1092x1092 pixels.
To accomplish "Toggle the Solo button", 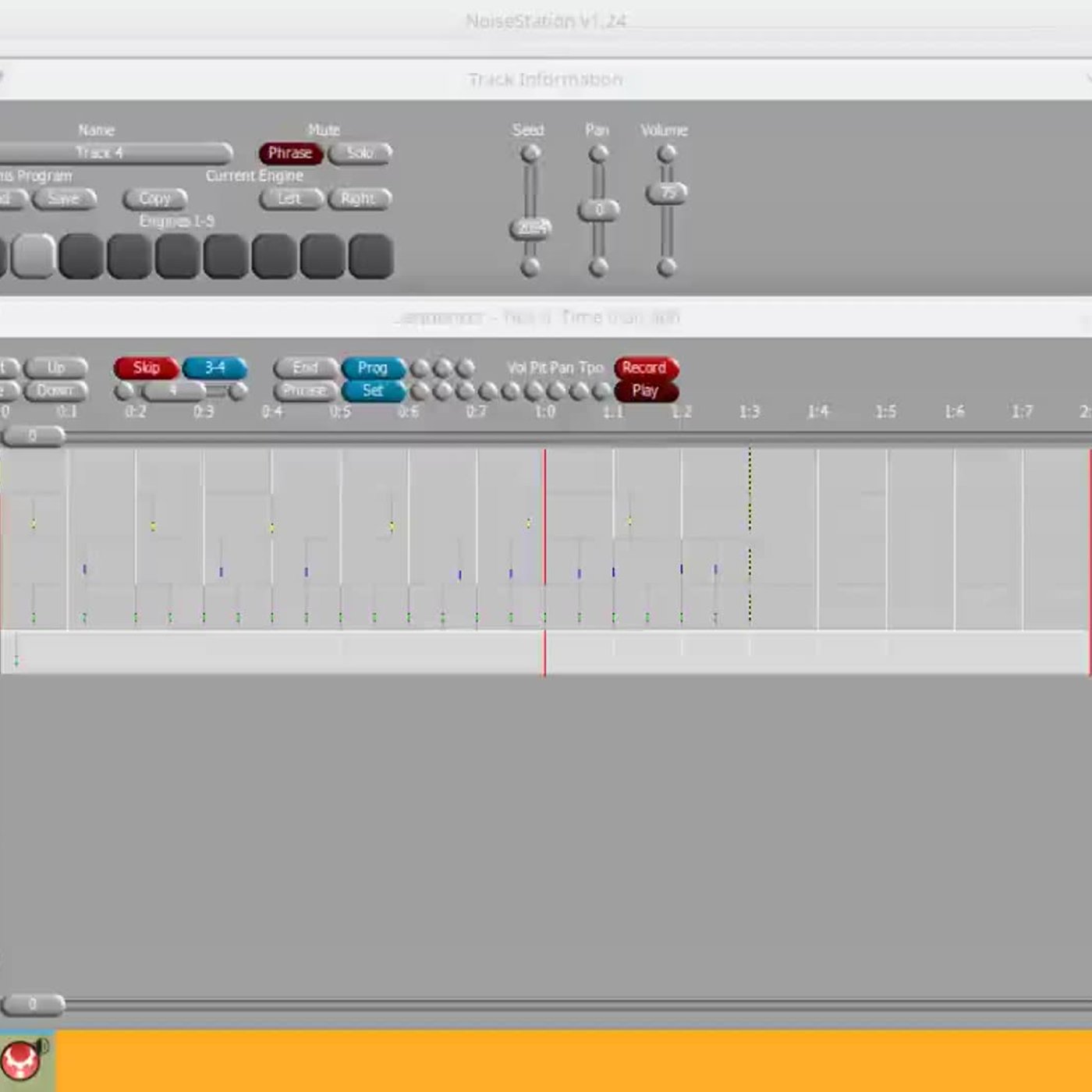I will click(x=360, y=153).
